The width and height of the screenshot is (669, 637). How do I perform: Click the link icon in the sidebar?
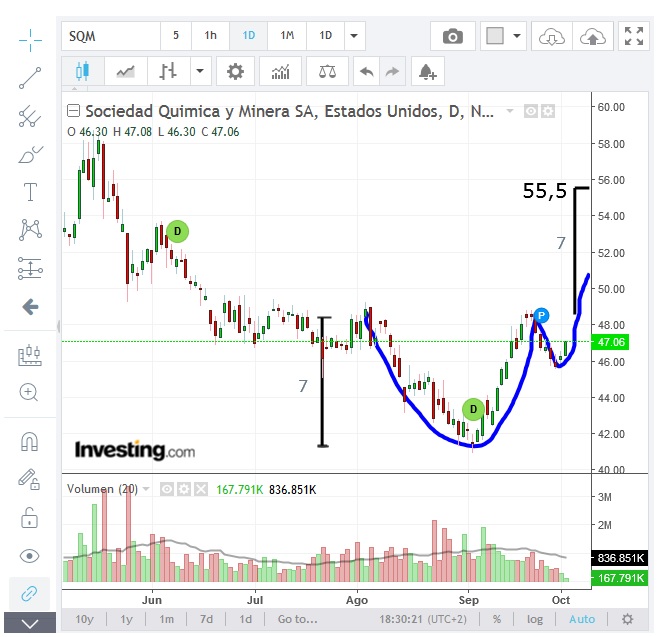(x=29, y=593)
